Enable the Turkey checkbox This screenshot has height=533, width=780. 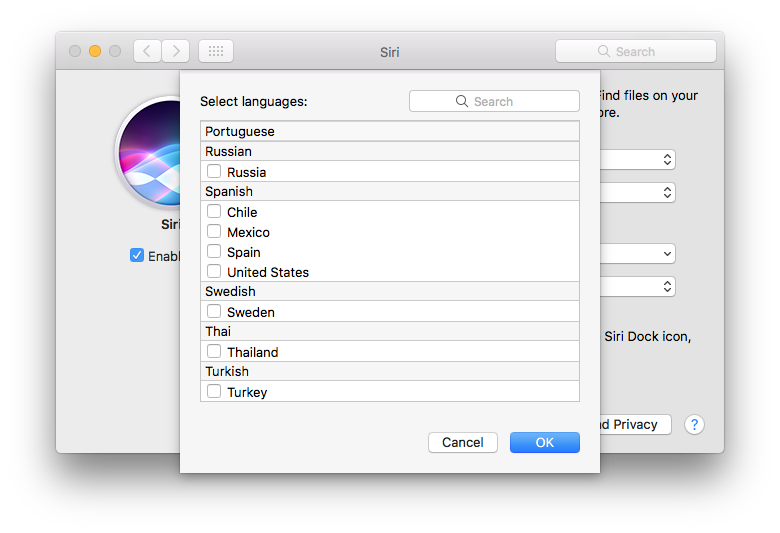tap(214, 392)
